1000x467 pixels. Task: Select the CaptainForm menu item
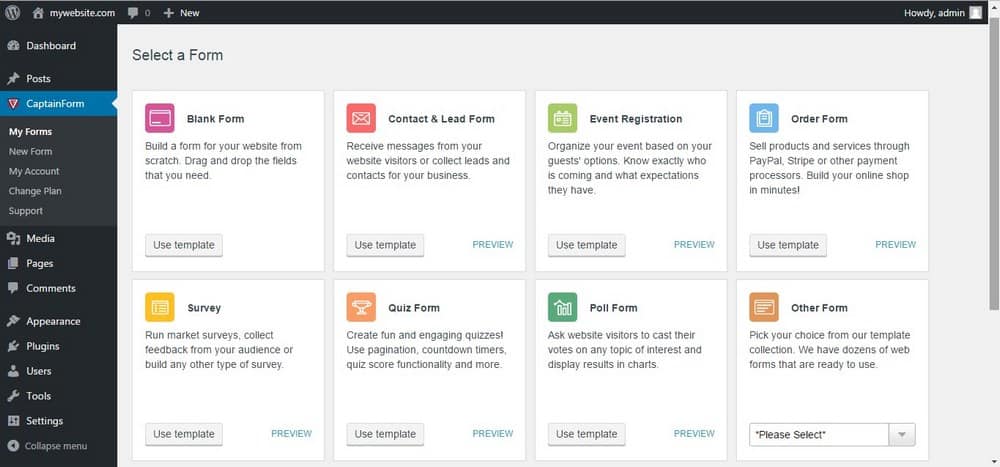click(59, 103)
